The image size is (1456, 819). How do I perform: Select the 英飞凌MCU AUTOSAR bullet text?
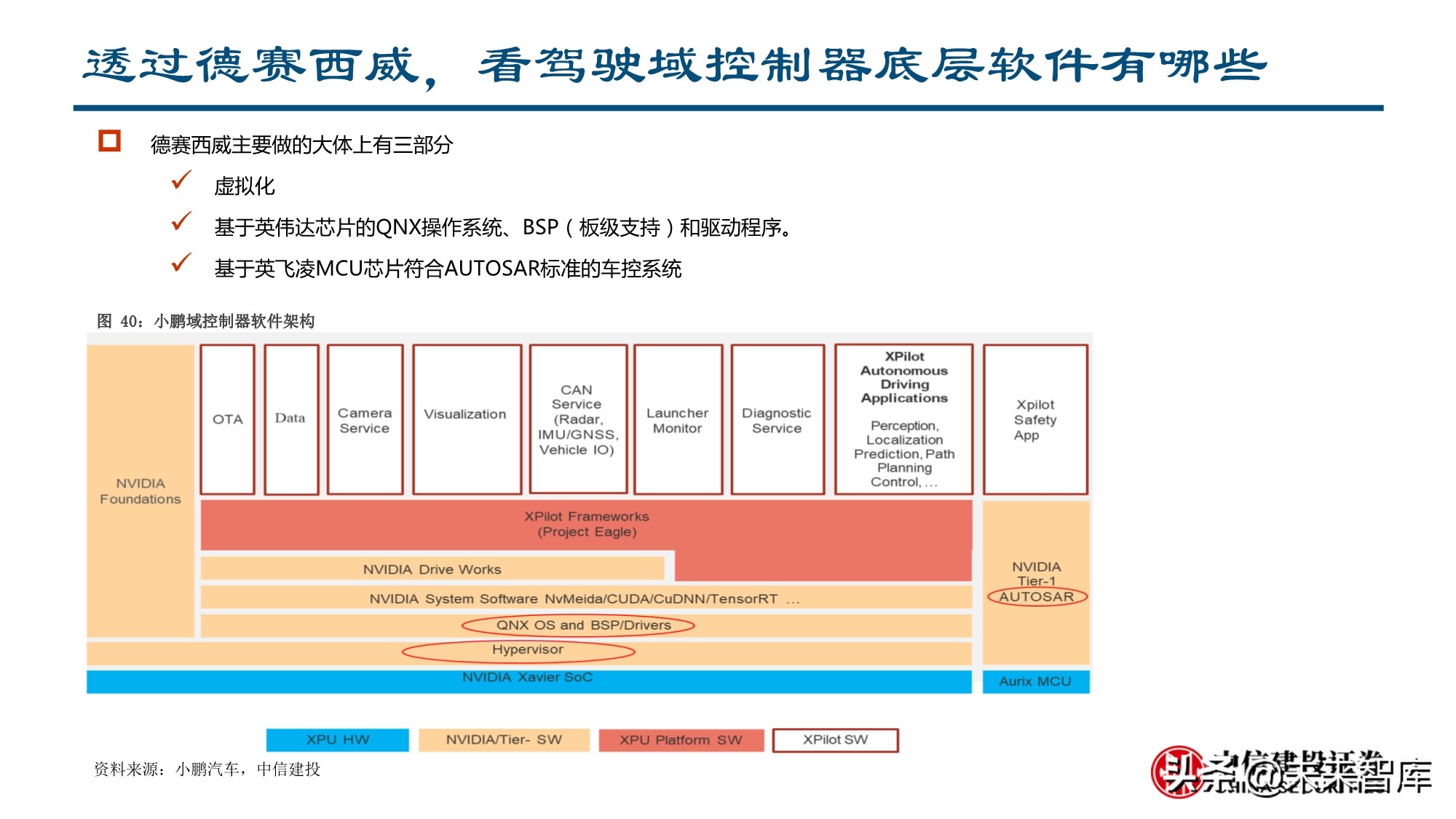coord(448,269)
